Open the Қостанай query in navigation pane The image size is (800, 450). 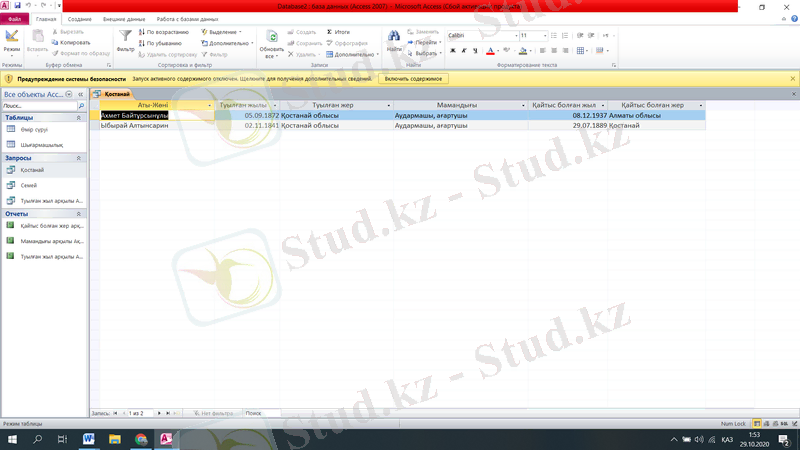coord(32,170)
